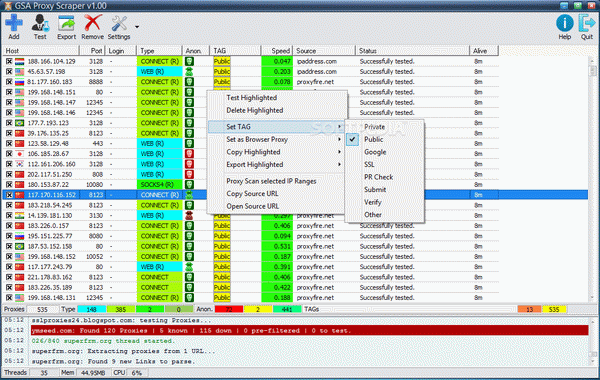Toggle the checkbox for 199.168.148.131 row

9,297
